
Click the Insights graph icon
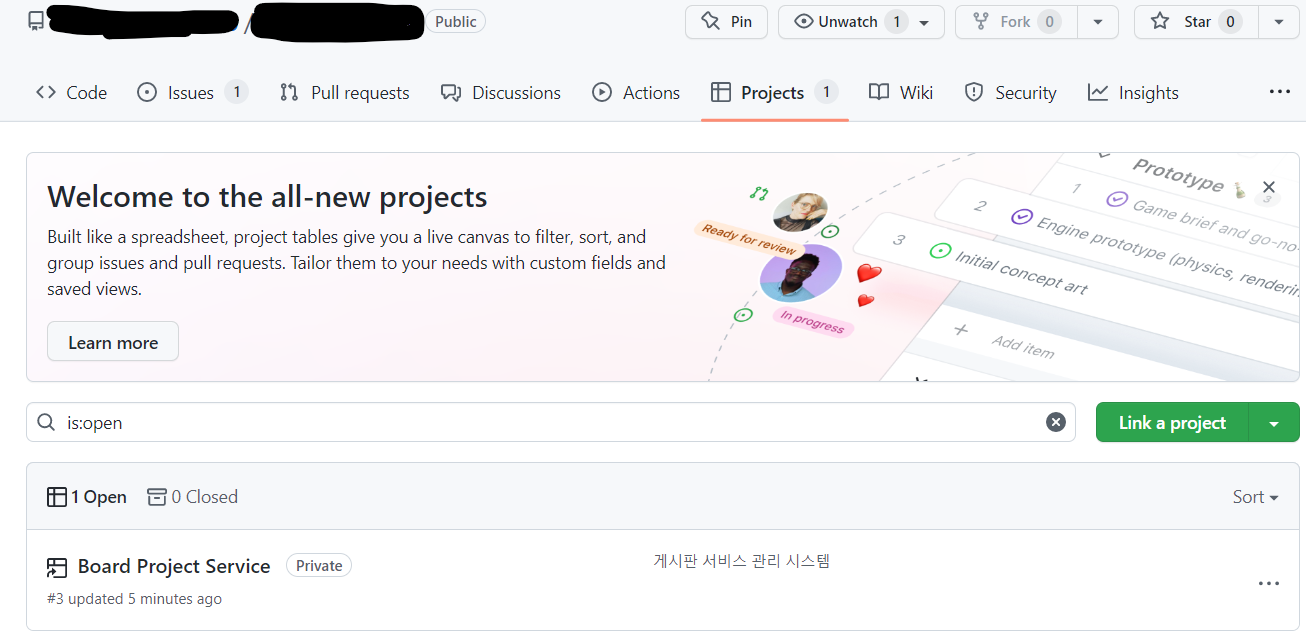1098,92
